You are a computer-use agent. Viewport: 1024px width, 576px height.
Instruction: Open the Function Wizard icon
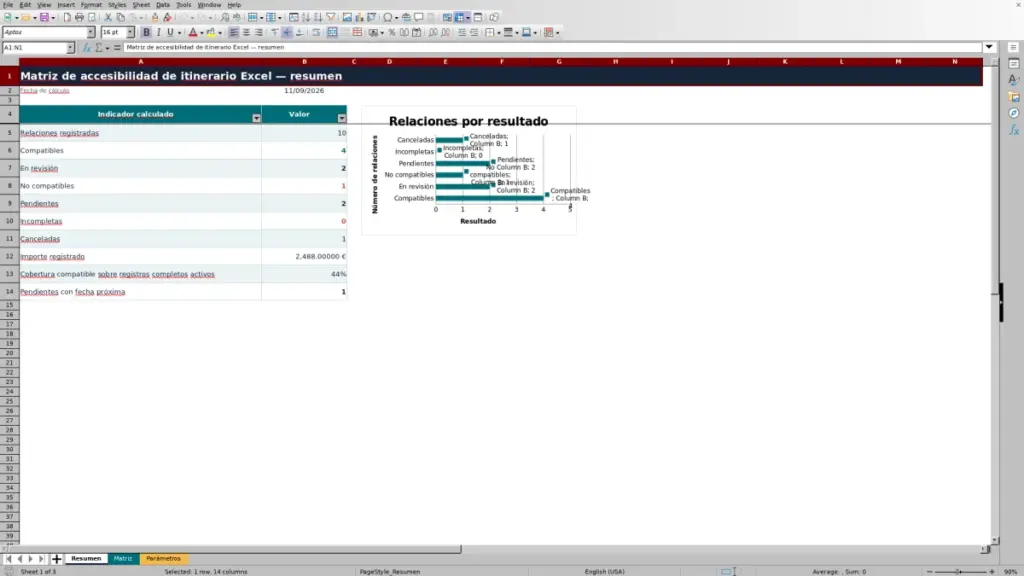(86, 48)
